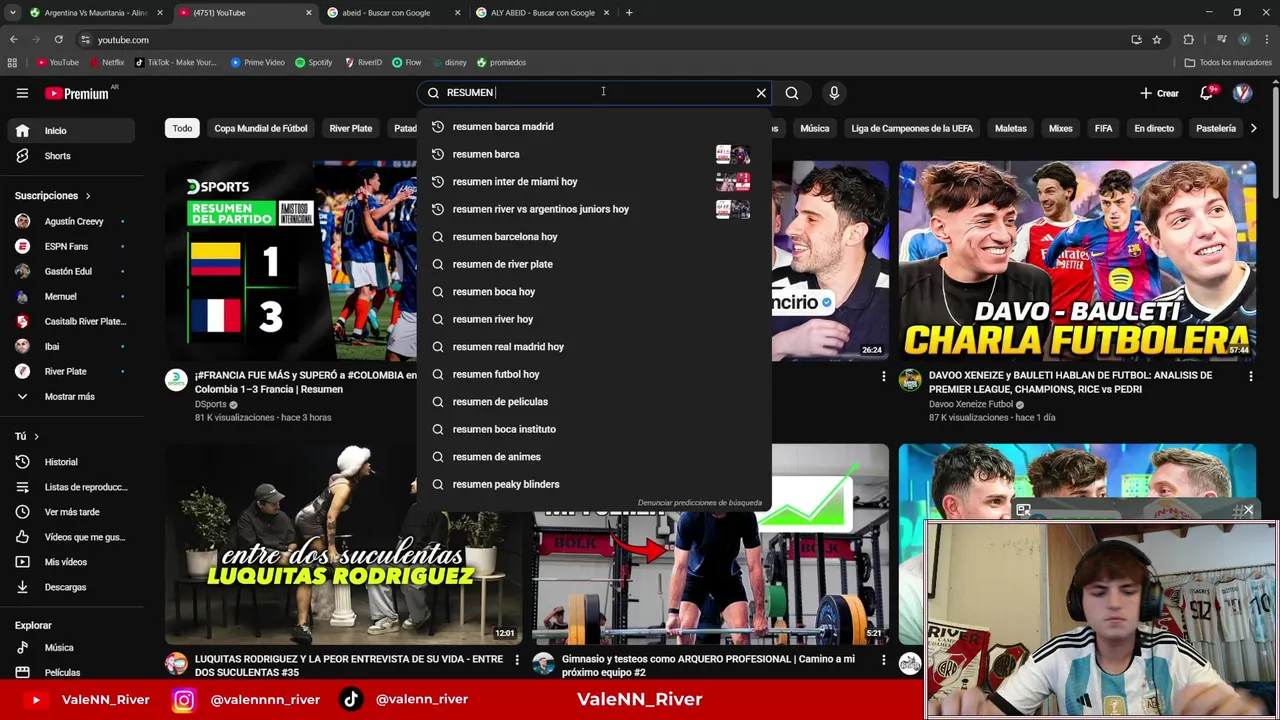Click the YouTube Premium logo
1280x720 pixels.
77,93
